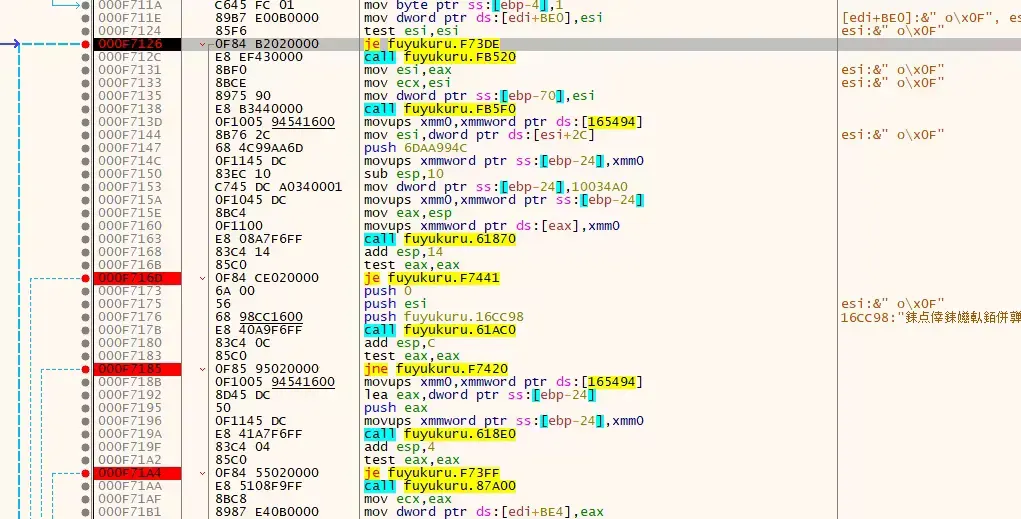The height and width of the screenshot is (519, 1021).
Task: Toggle the breakpoint dot at 000F71A4
Action: (85, 473)
